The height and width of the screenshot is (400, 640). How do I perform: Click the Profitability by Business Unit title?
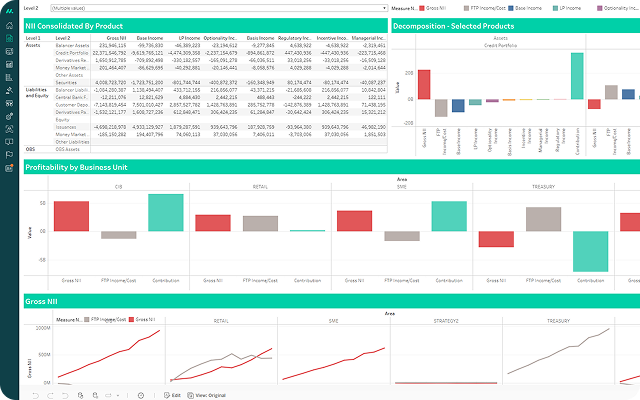76,167
